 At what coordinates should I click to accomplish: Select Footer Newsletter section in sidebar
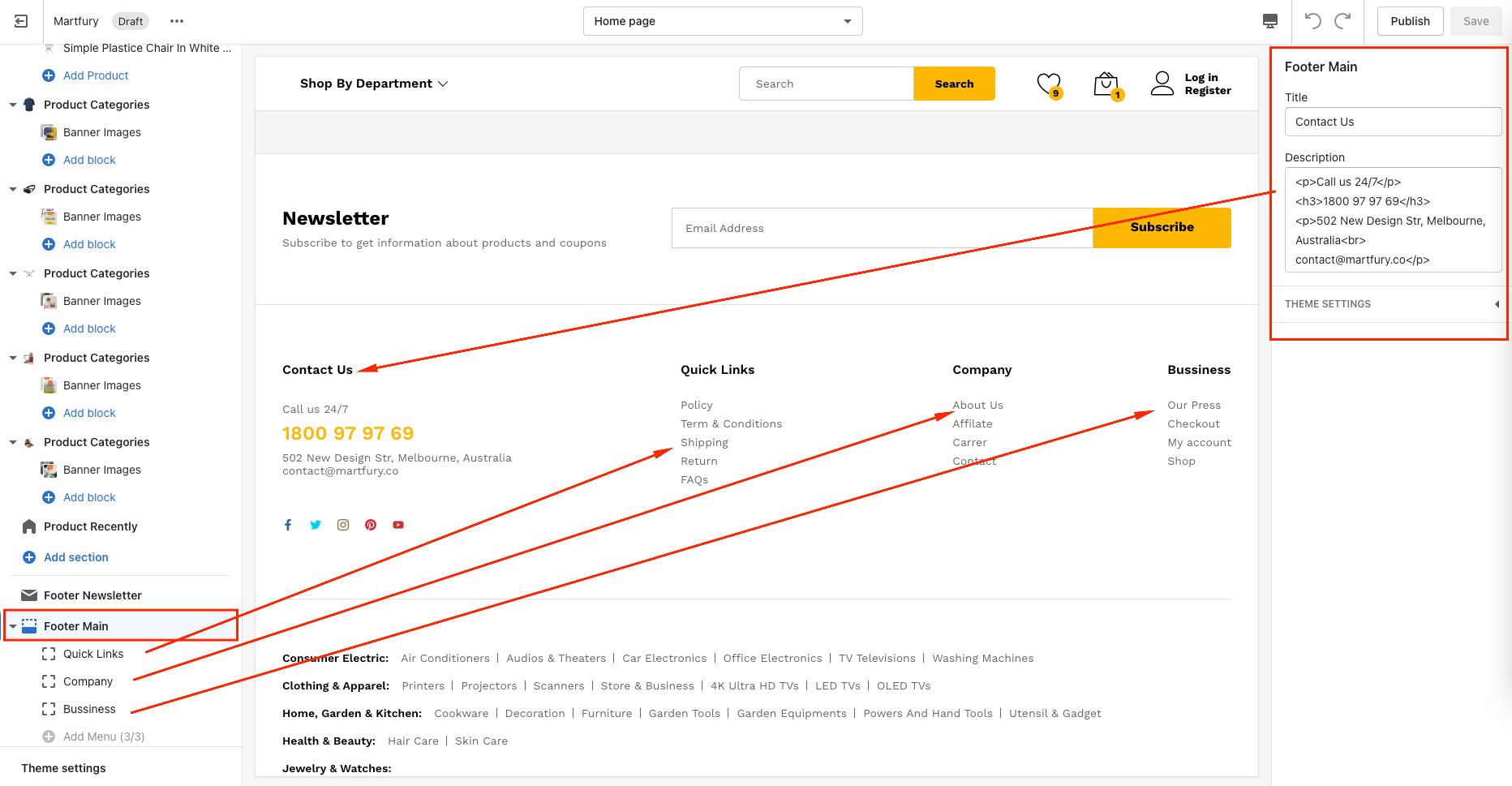[92, 595]
